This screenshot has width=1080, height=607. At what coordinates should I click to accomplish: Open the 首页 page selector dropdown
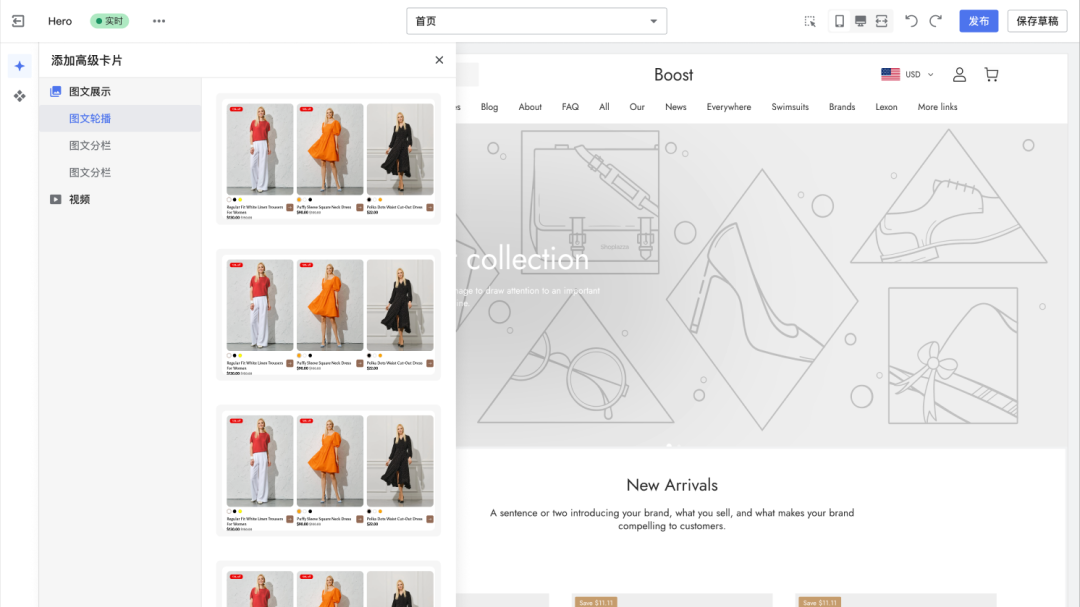[x=536, y=21]
